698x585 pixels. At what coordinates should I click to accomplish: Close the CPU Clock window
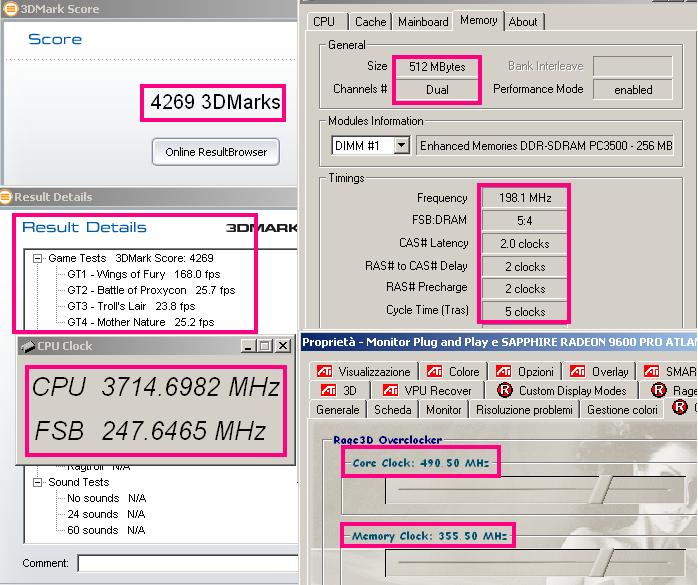283,346
